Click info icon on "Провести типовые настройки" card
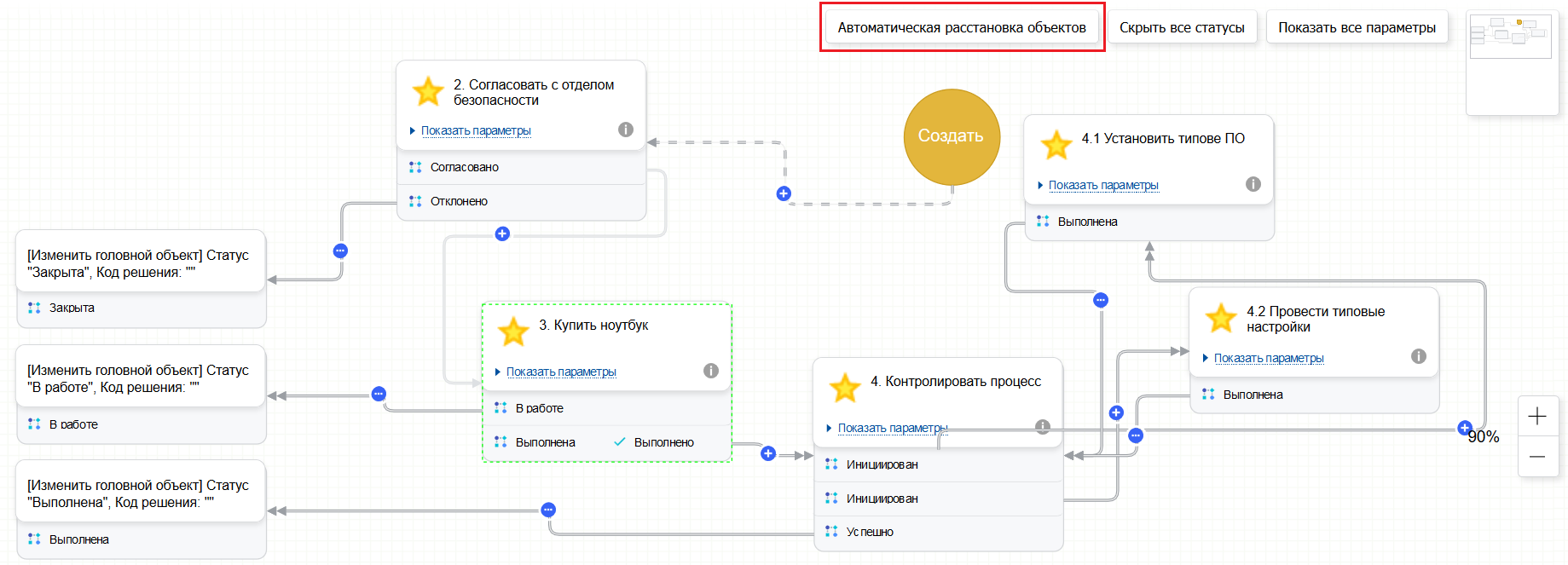Viewport: 1568px width, 565px height. (1419, 356)
